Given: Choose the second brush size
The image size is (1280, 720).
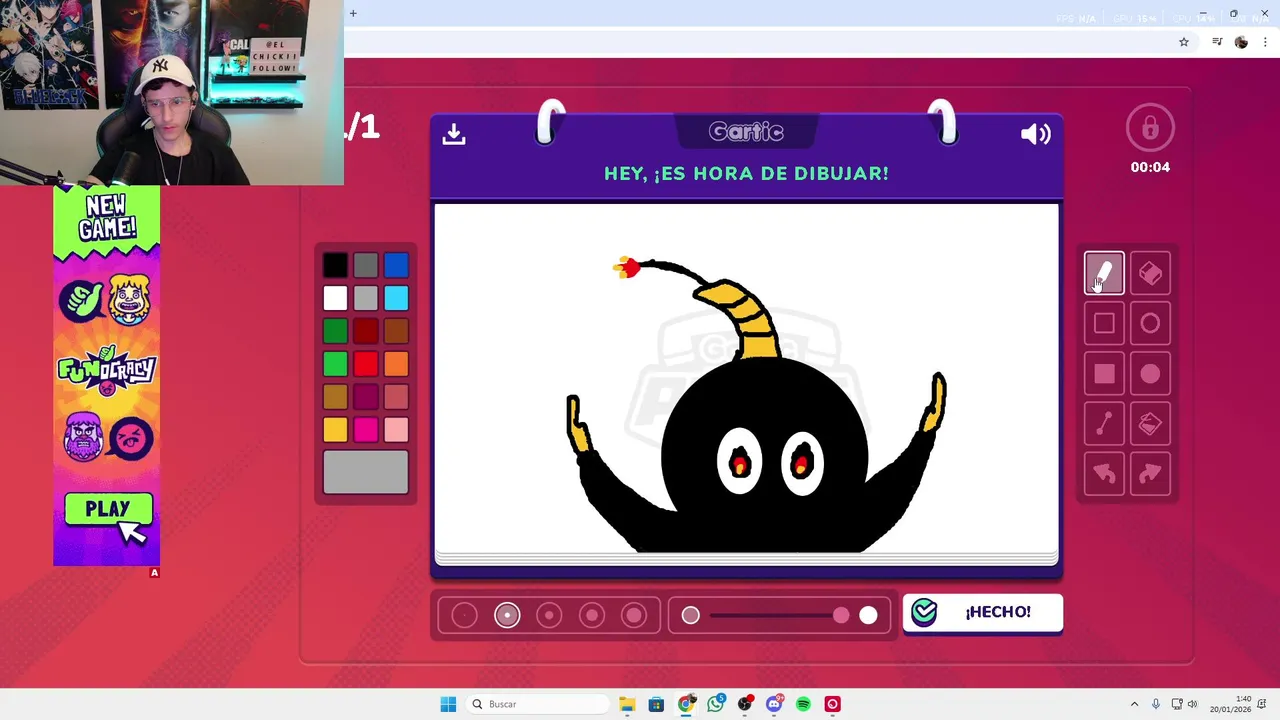Looking at the screenshot, I should click(x=507, y=616).
